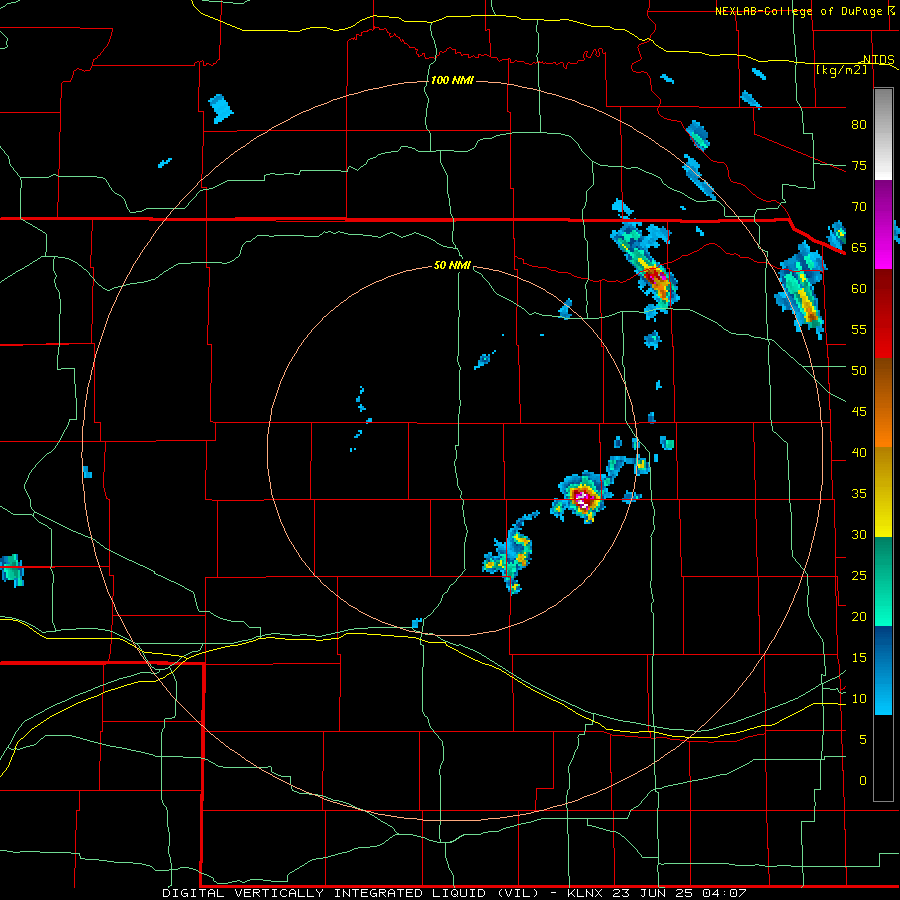This screenshot has width=900, height=900.
Task: Click the 45 value on the color scale
Action: coord(859,412)
